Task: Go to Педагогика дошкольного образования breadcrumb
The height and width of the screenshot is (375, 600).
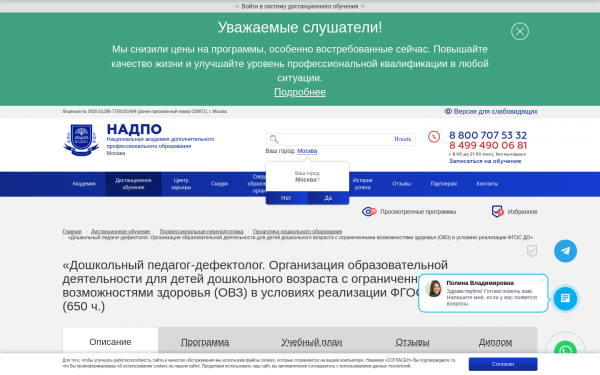Action: [297, 232]
